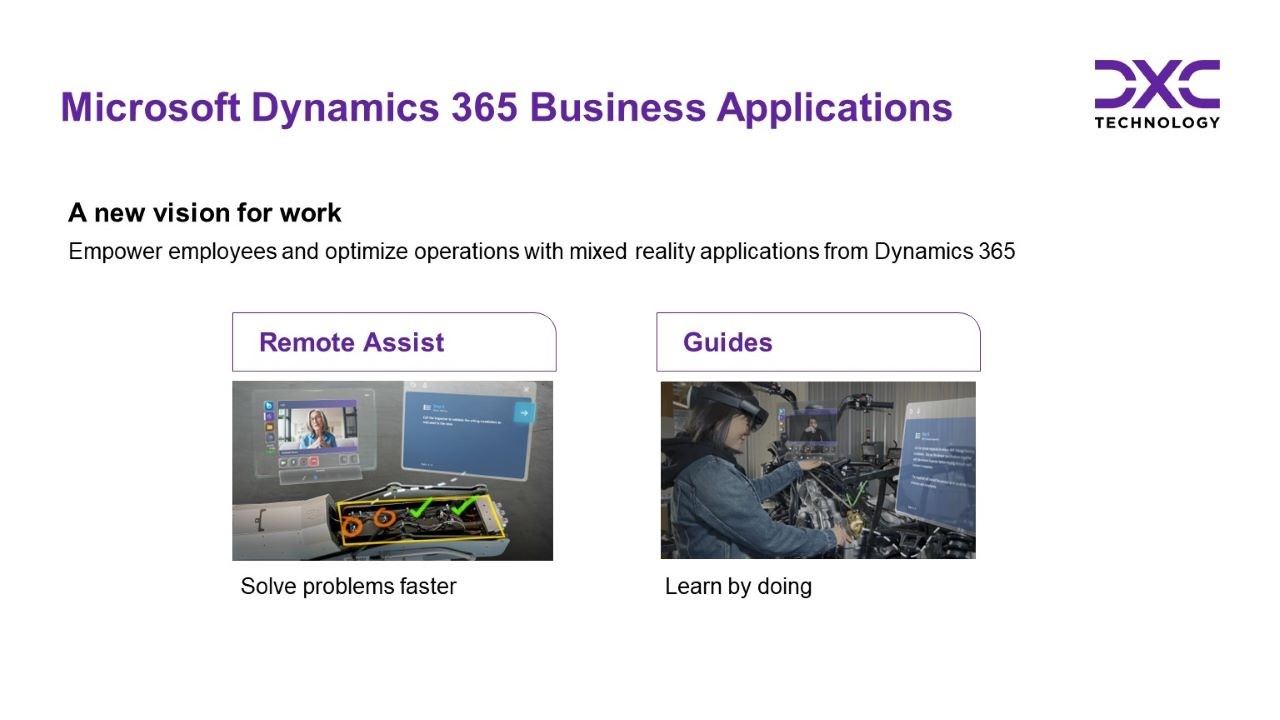Click the sentence starting "Empower employees and optimize"
The image size is (1280, 720).
pos(542,251)
